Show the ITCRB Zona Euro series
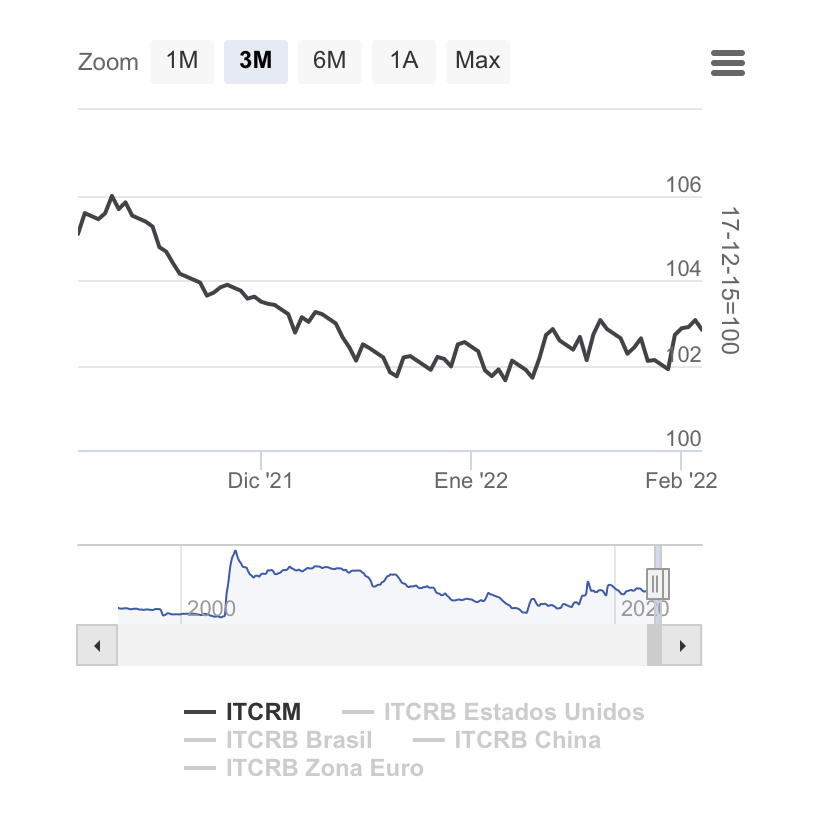 325,768
